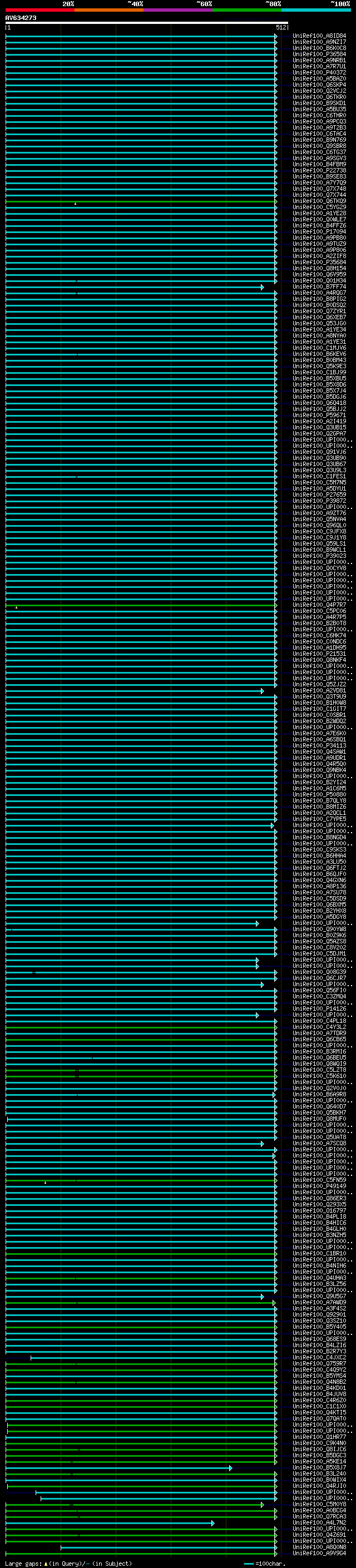Screen dimensions: 356x1568
Task: Choose hit UniRef100_C5DSD9
Action: [319, 898]
